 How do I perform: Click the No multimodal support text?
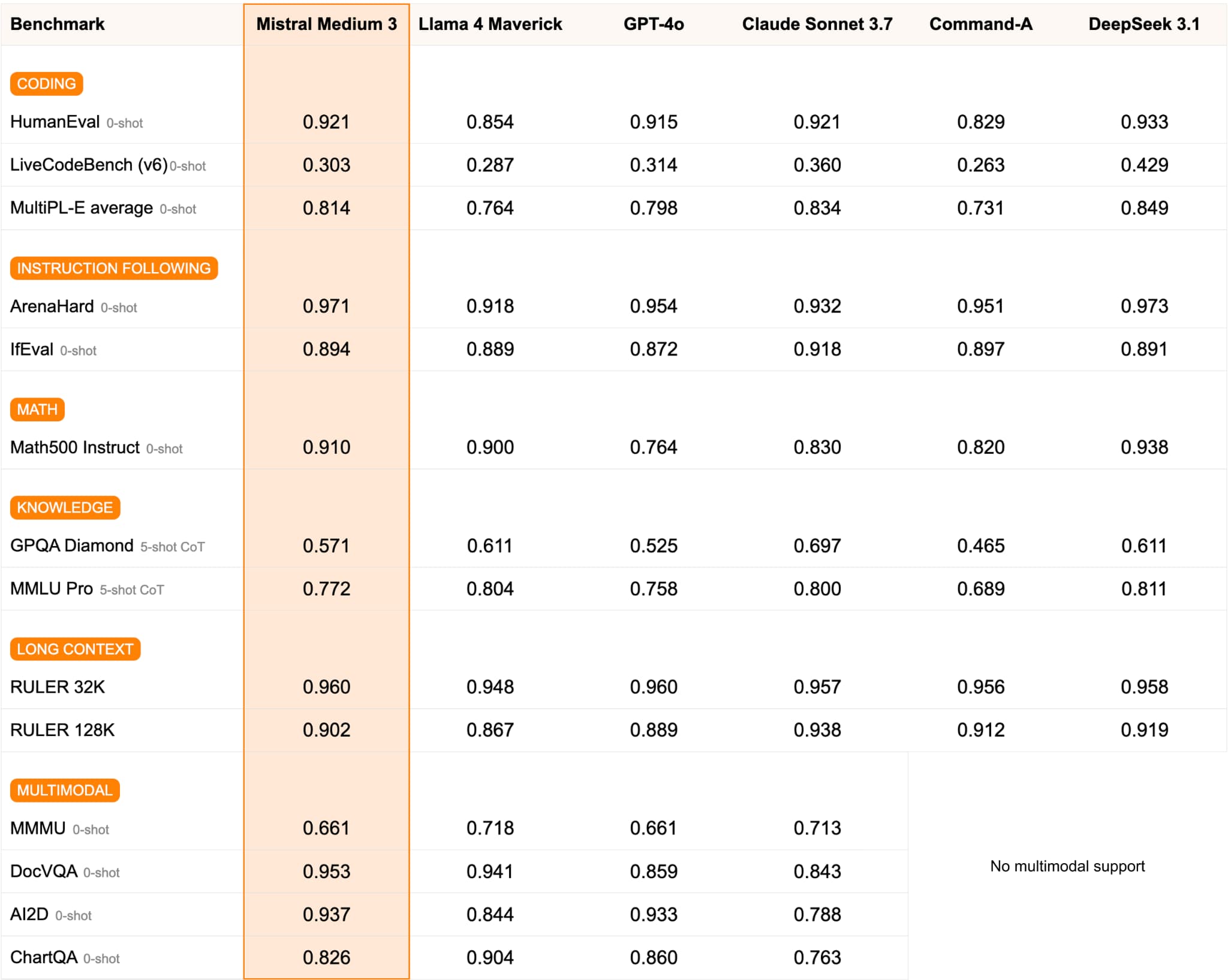(x=1067, y=866)
